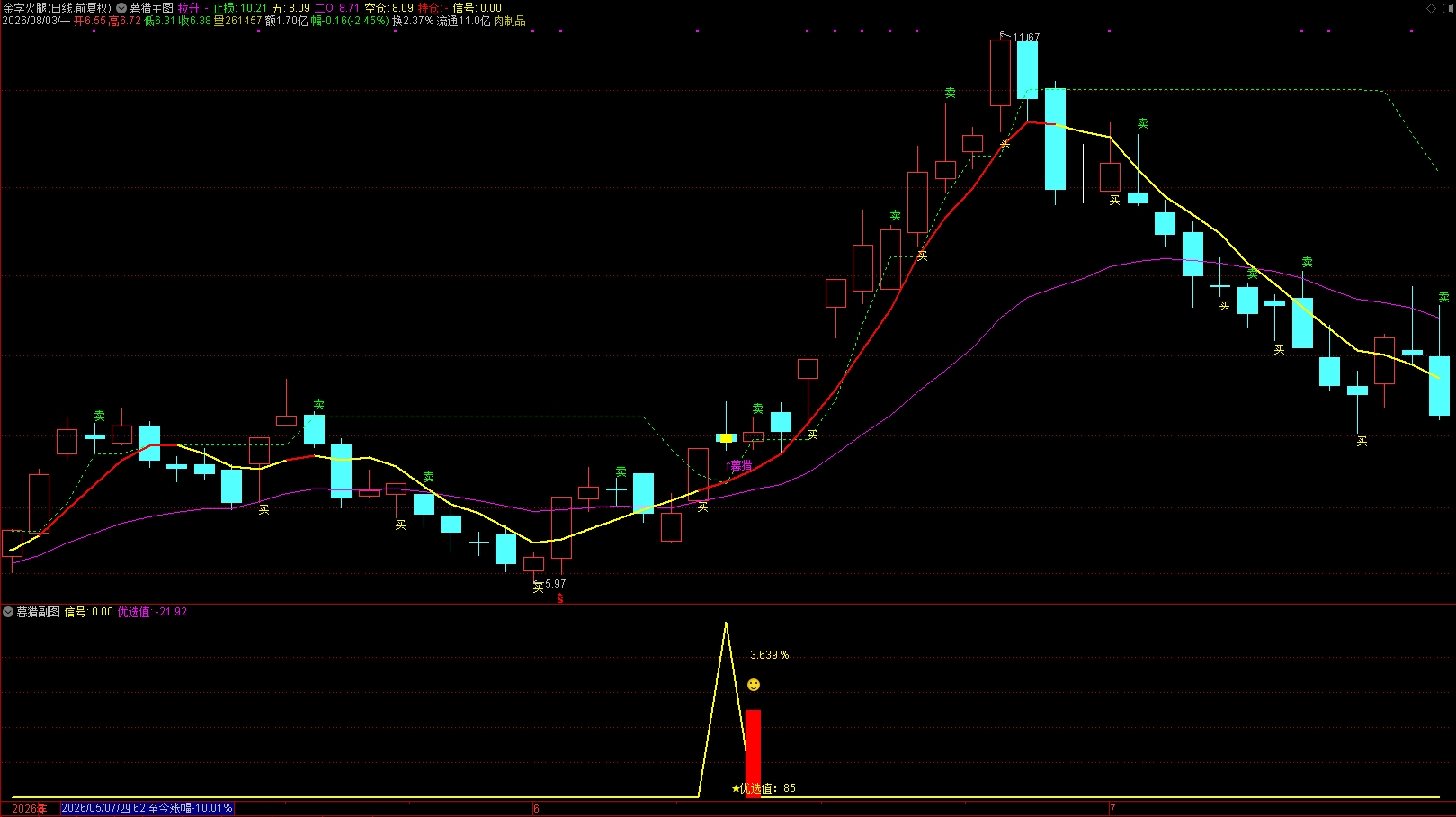Click the 买 marker at the 5.97 low
This screenshot has width=1456, height=817.
click(538, 588)
